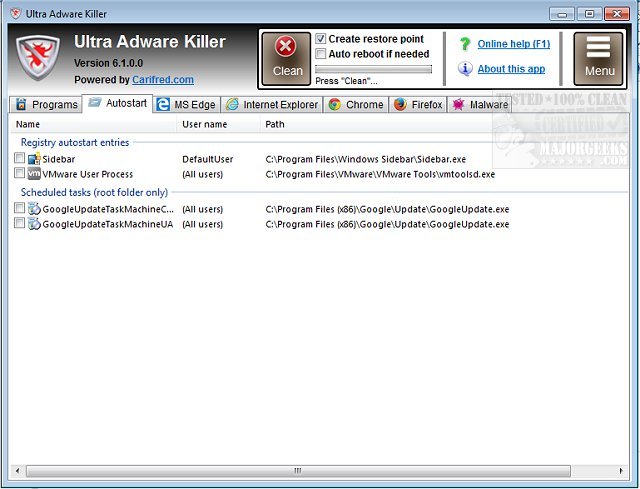Enable Auto reboot if needed checkbox
The height and width of the screenshot is (489, 640).
[320, 54]
